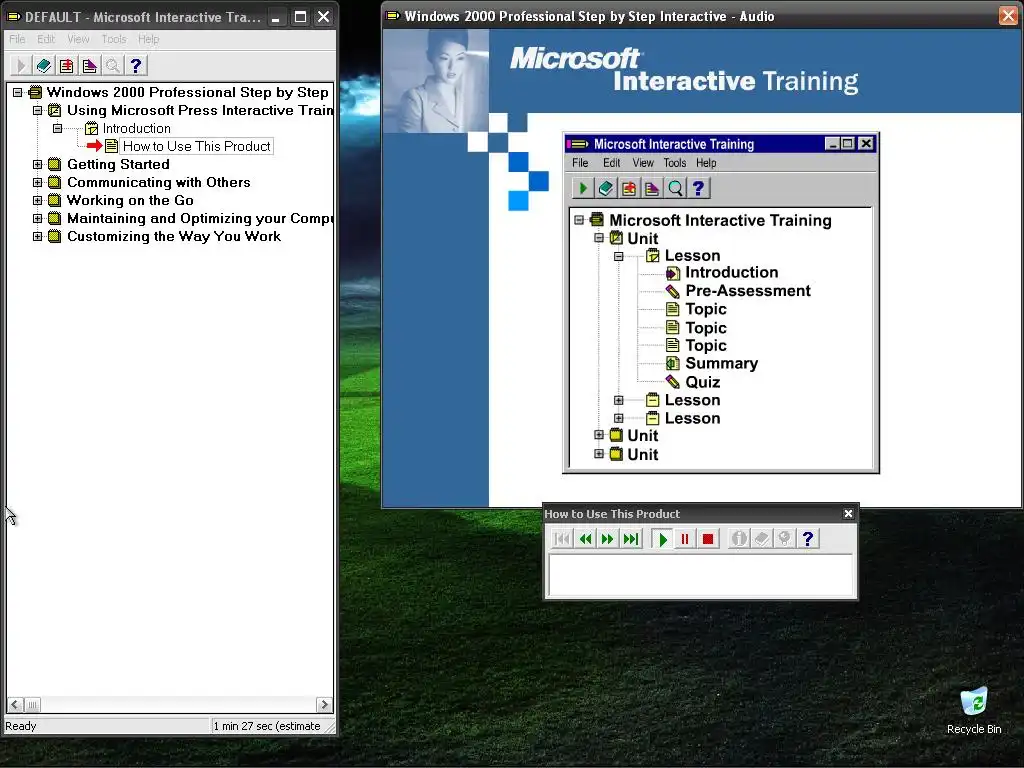Click Tools in the illustrated menu bar
1024x768 pixels.
pyautogui.click(x=675, y=163)
